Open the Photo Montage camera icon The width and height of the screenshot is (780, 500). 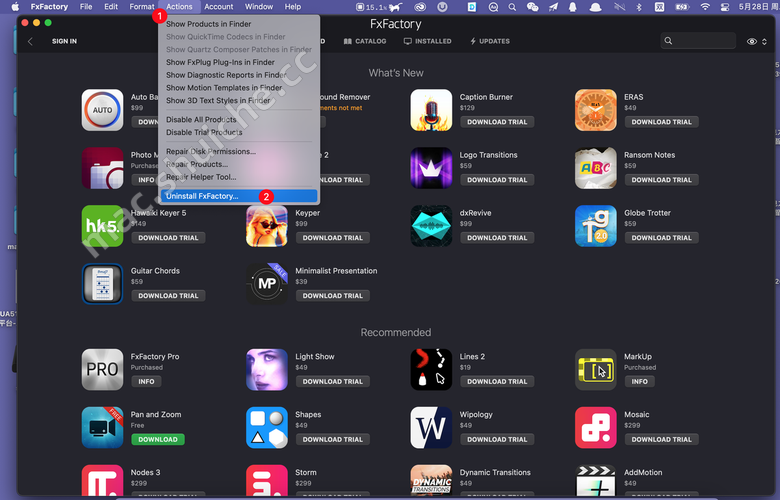[102, 168]
